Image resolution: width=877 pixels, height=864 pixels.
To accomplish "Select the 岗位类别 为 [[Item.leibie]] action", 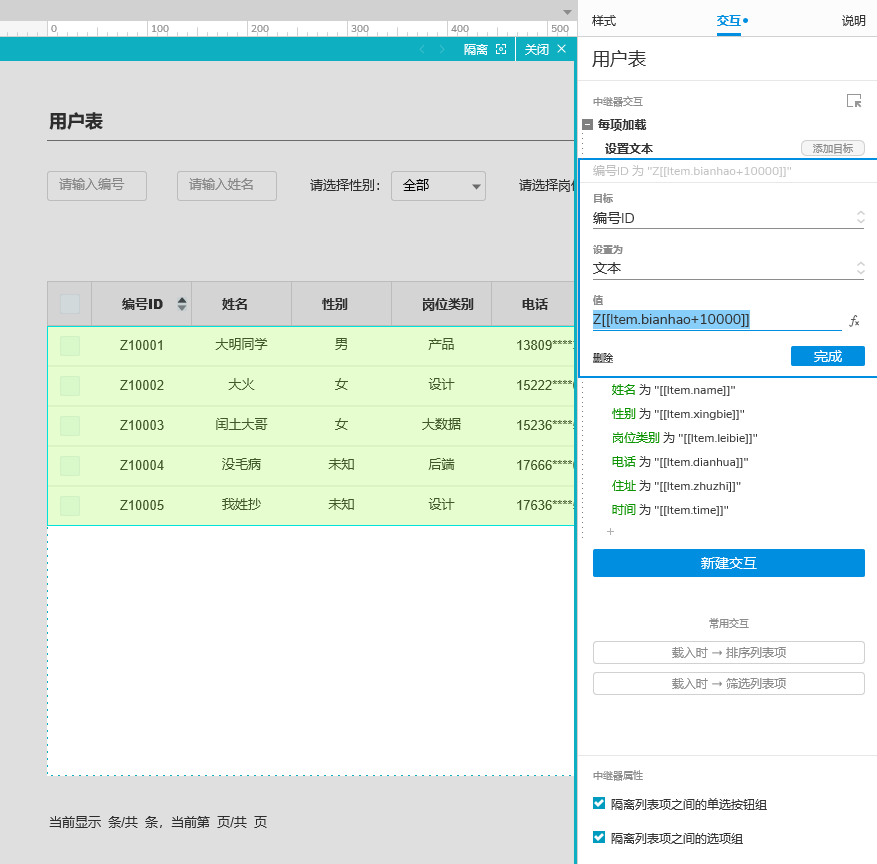I will (684, 438).
